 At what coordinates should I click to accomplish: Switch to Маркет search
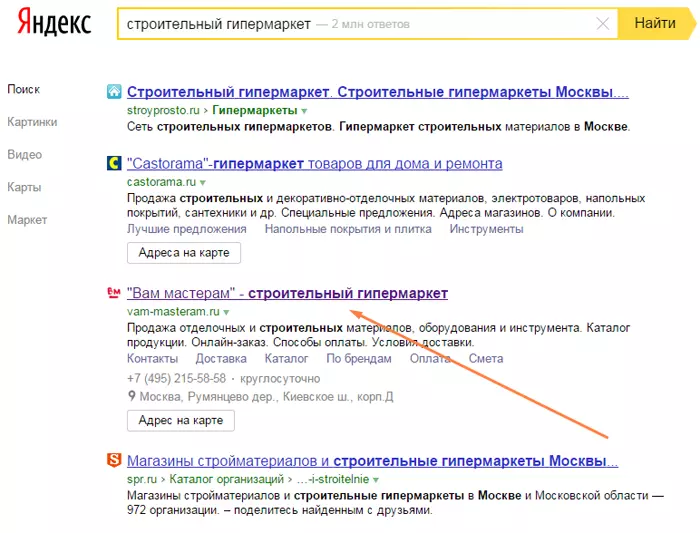27,220
